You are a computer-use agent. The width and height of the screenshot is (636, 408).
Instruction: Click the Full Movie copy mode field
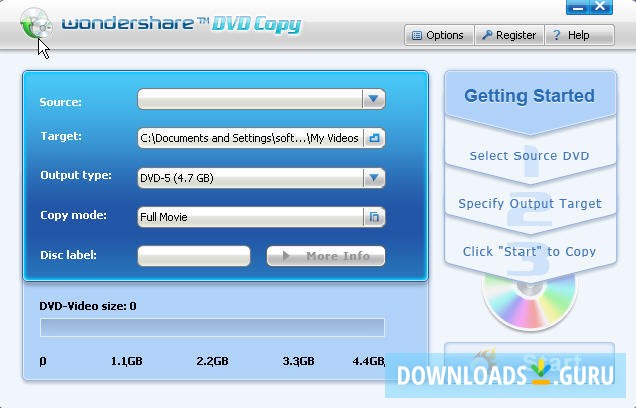(250, 217)
